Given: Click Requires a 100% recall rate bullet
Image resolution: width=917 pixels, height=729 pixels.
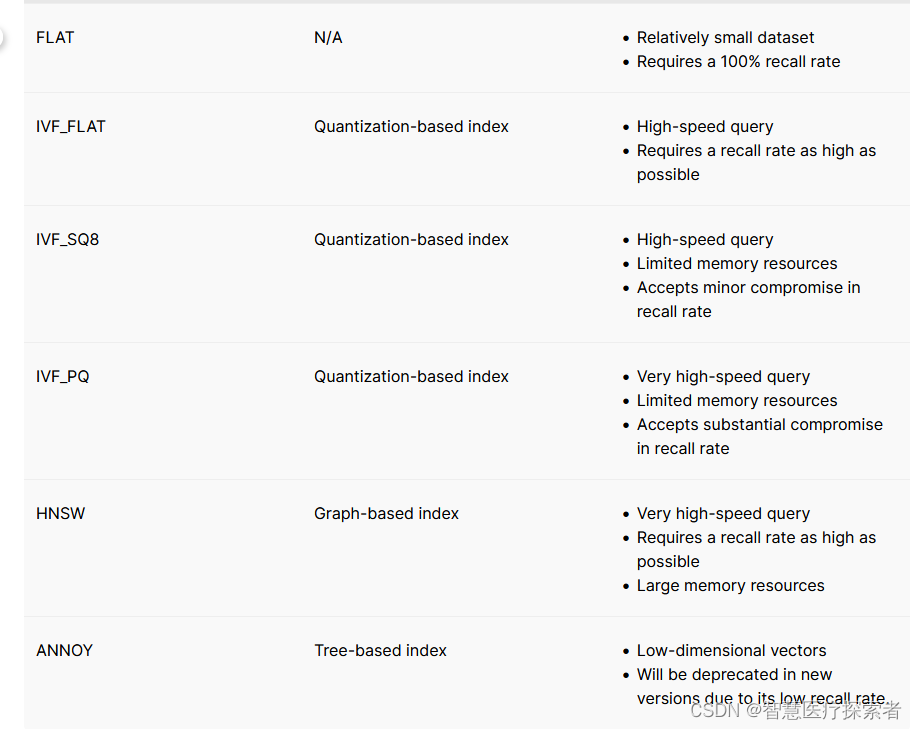Looking at the screenshot, I should [x=738, y=61].
